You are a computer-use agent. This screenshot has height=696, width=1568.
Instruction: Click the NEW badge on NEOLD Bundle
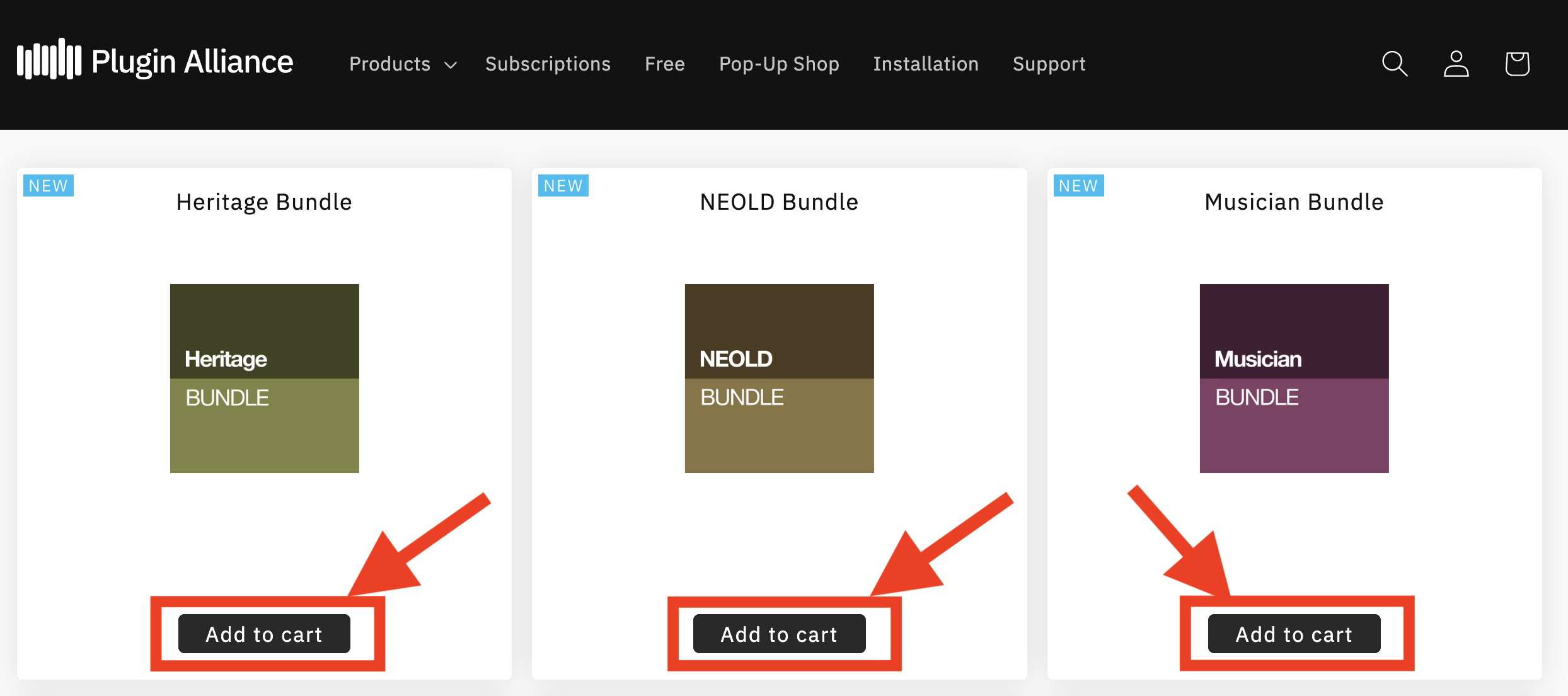(x=563, y=186)
